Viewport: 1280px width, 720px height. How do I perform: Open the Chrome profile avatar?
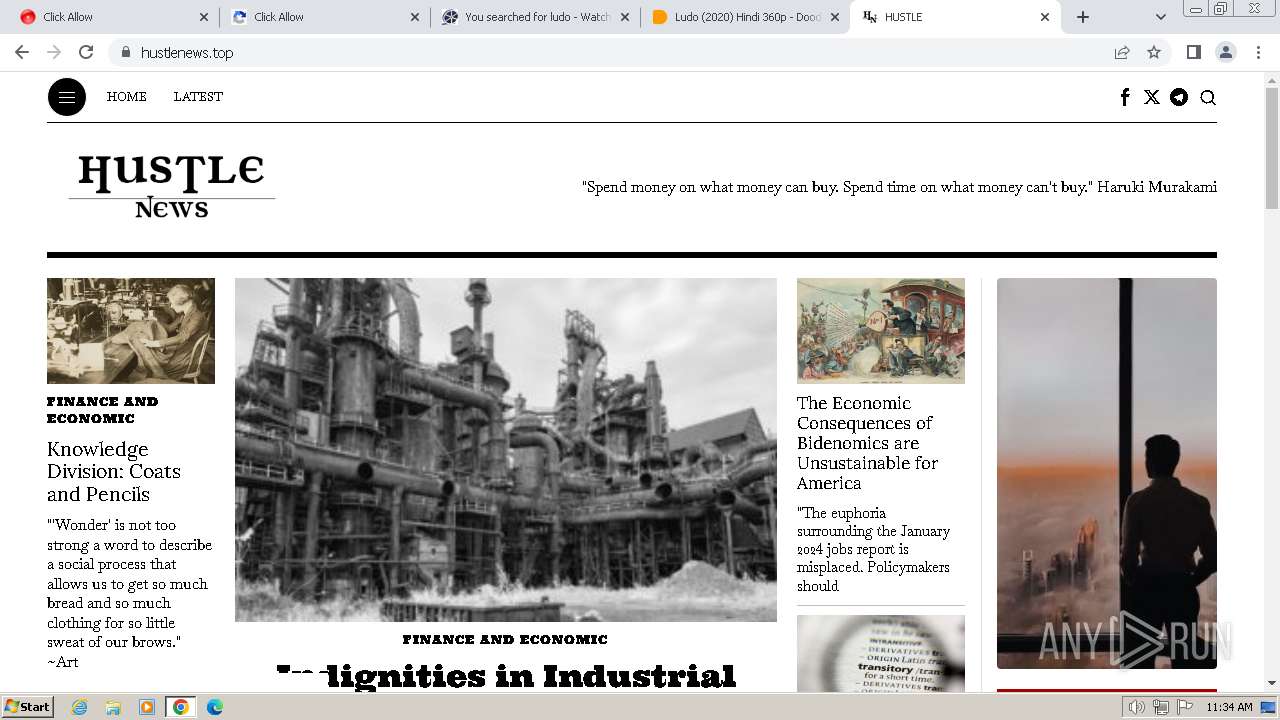point(1226,52)
